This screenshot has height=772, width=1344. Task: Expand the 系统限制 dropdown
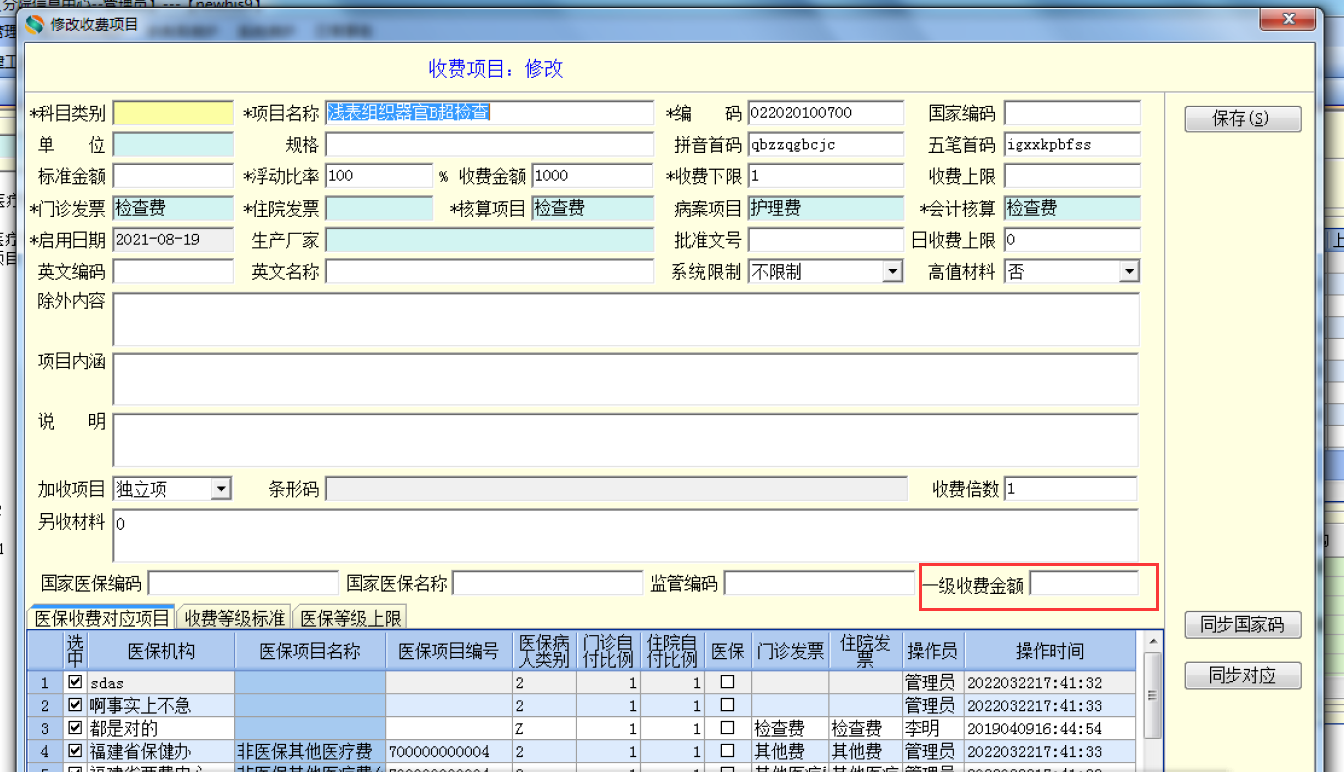893,271
